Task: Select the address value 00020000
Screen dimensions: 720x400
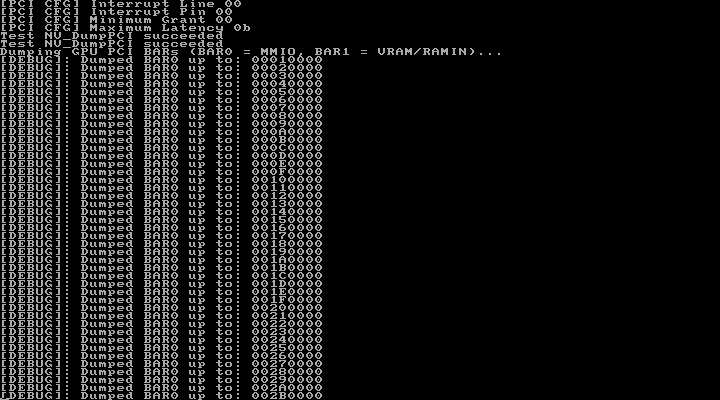Action: pyautogui.click(x=287, y=68)
